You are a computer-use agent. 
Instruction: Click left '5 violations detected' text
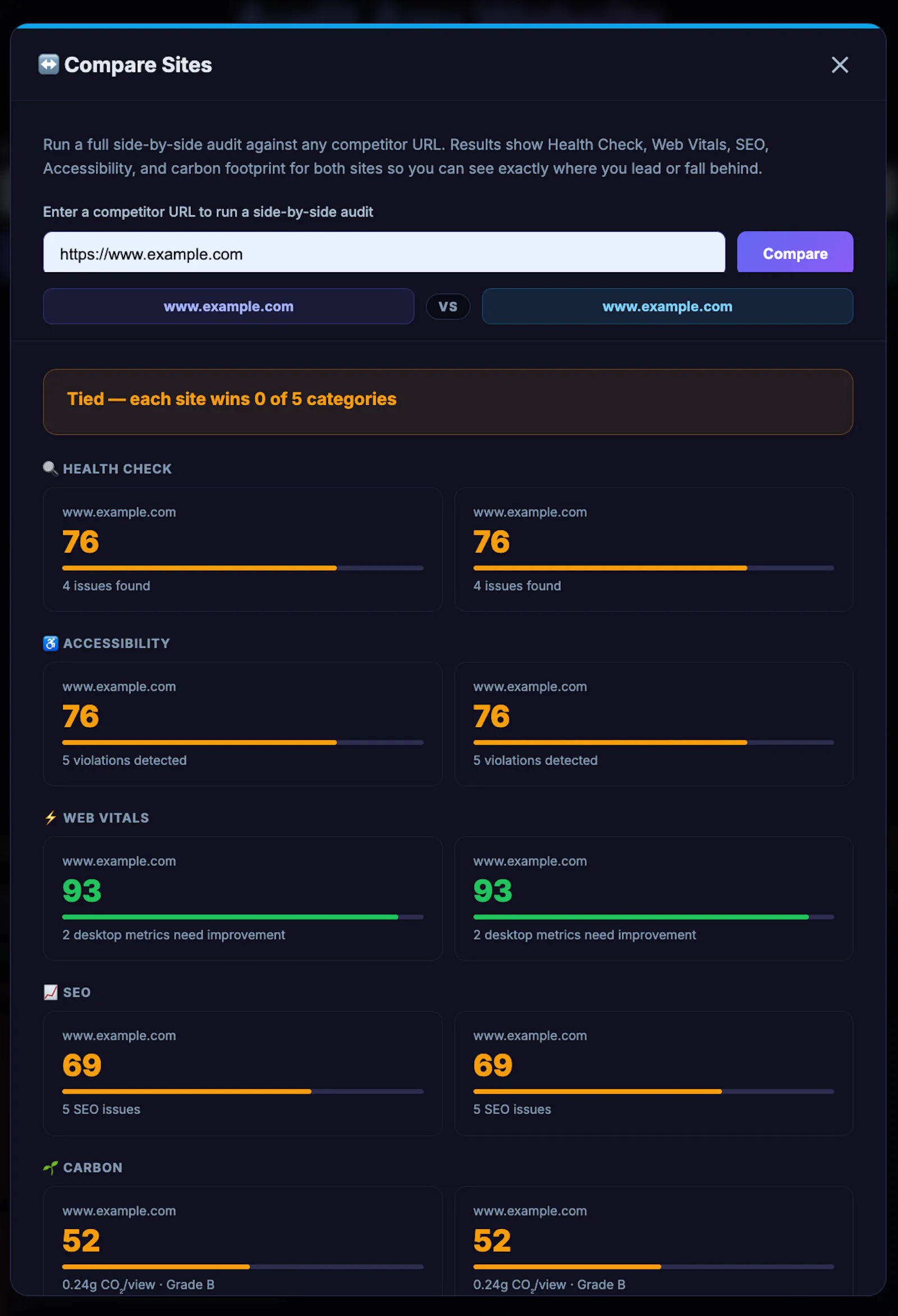click(124, 760)
